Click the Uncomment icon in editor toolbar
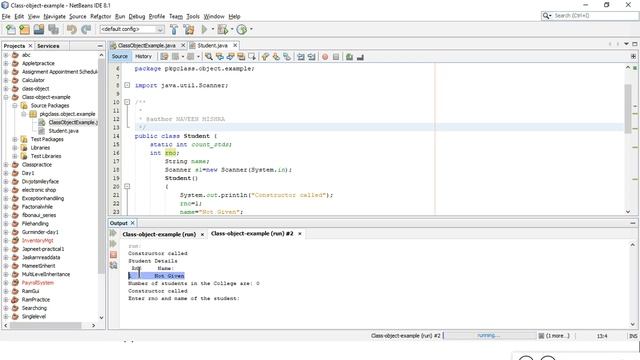640x360 pixels. 360,57
